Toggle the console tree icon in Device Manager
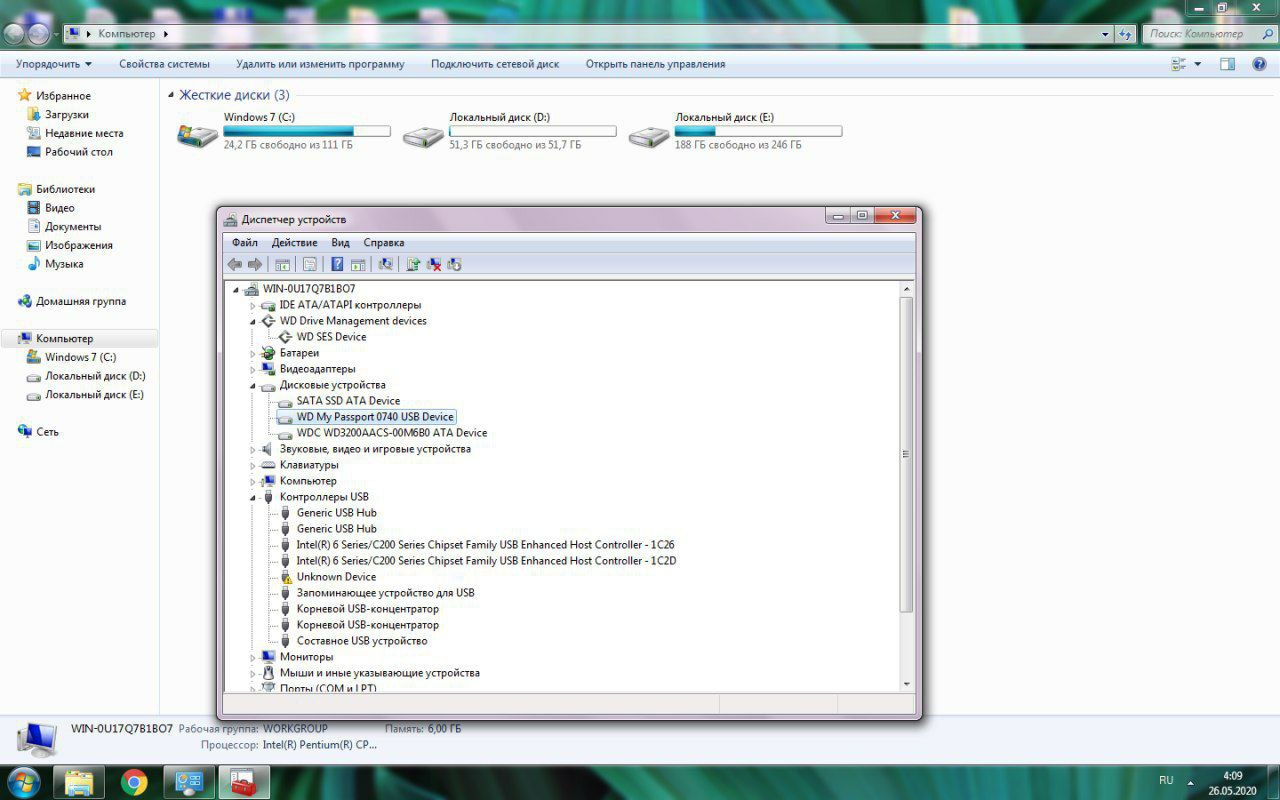 click(x=283, y=264)
